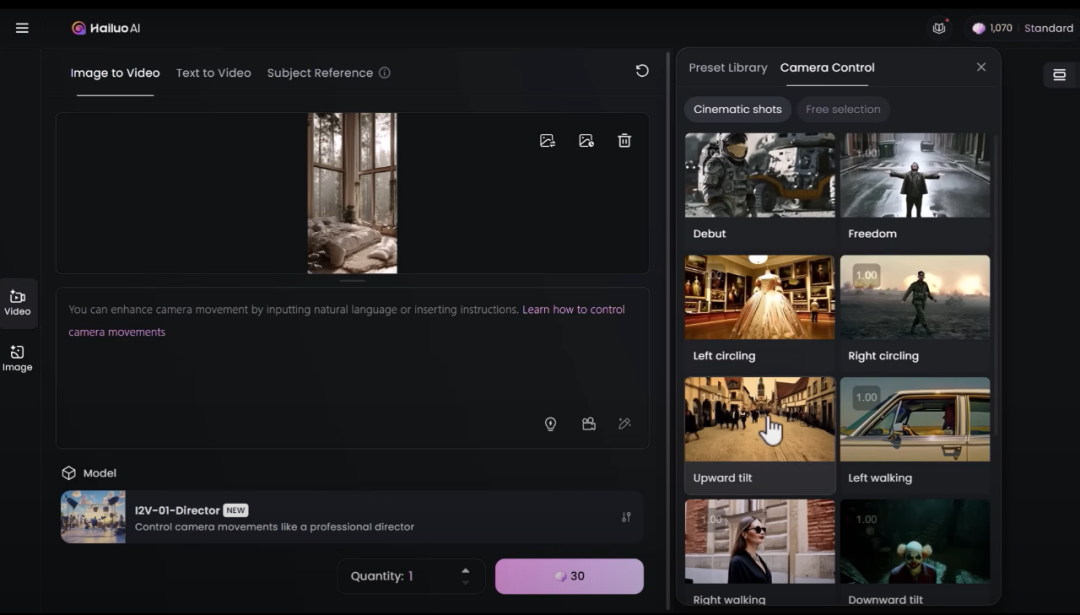1080x615 pixels.
Task: Click the info icon beside Subject Reference
Action: [x=385, y=73]
